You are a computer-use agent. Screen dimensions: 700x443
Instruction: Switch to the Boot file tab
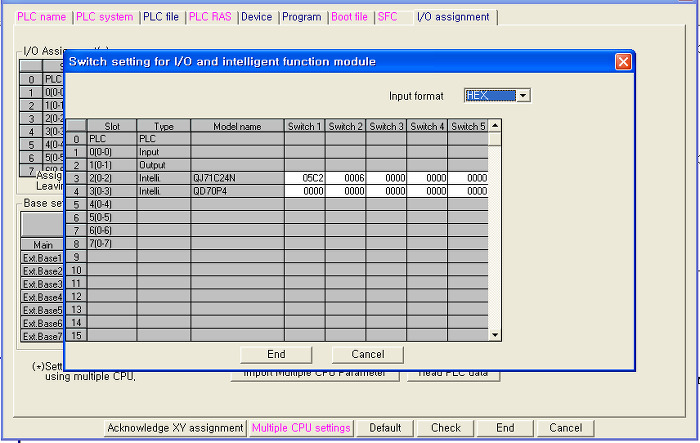pos(350,17)
